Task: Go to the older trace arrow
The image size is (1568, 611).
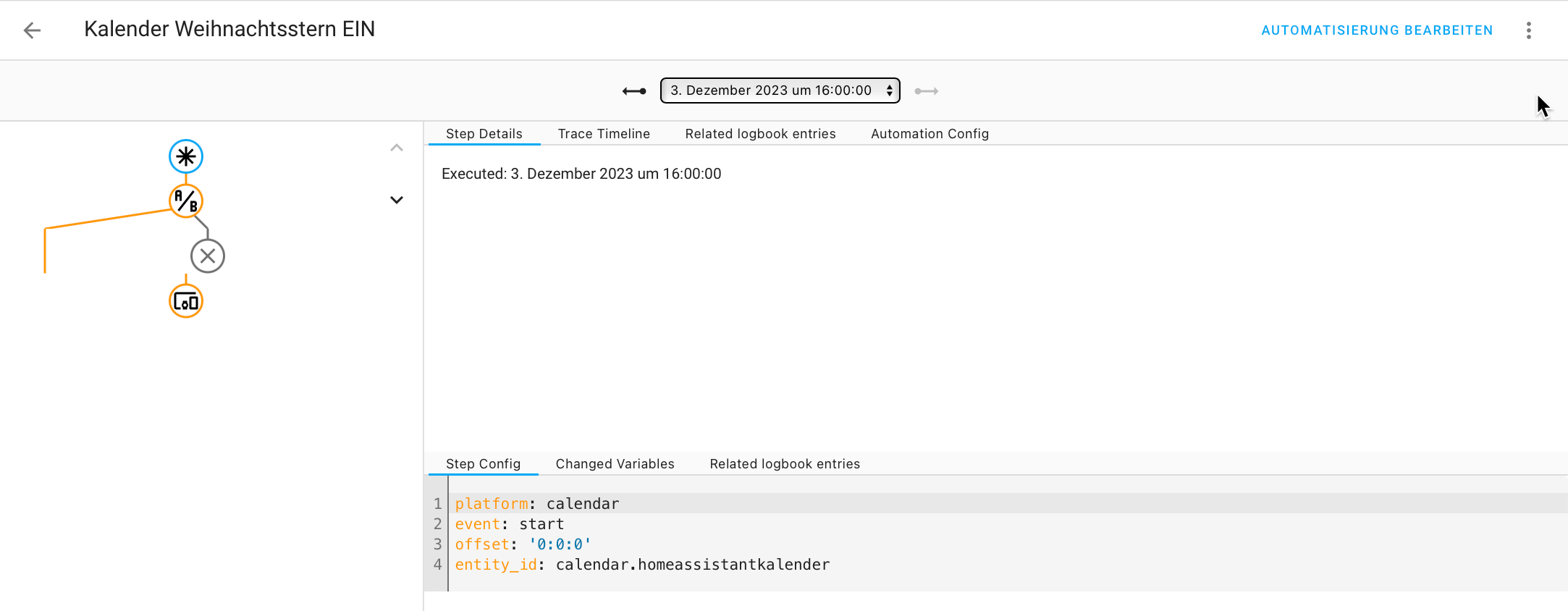Action: pyautogui.click(x=634, y=91)
